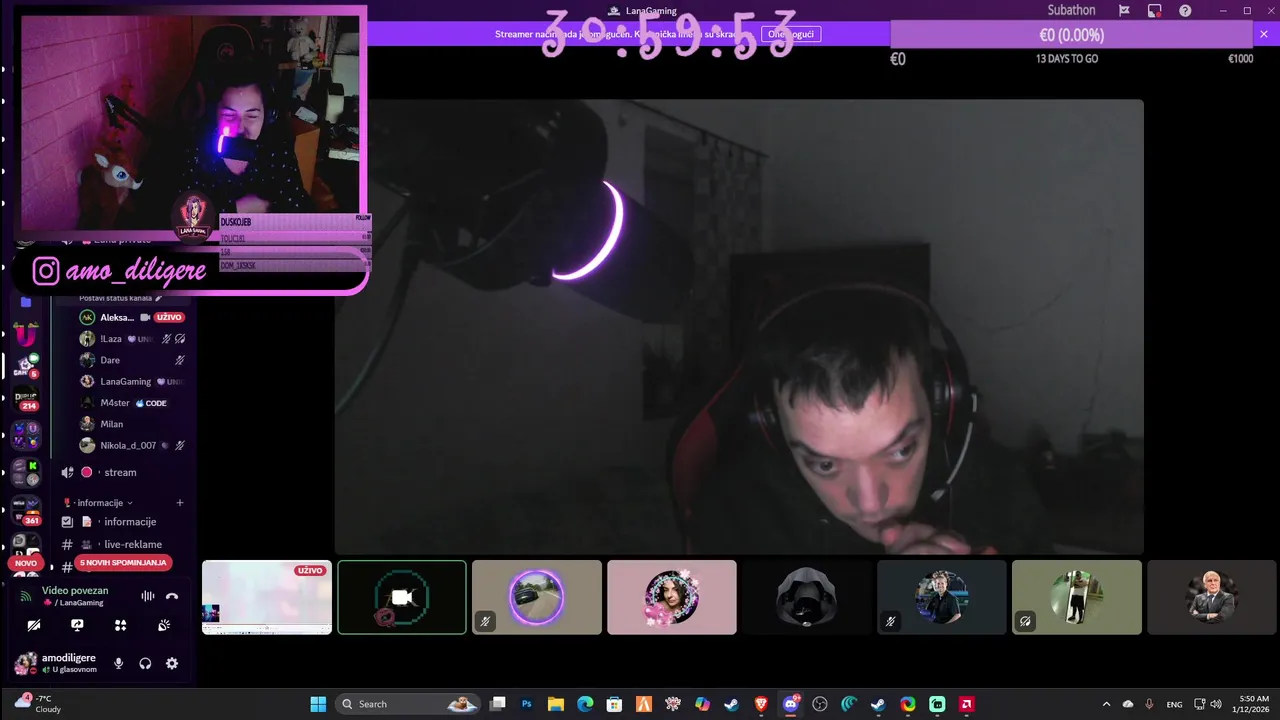Select the deafened green avatar tile

click(1077, 597)
